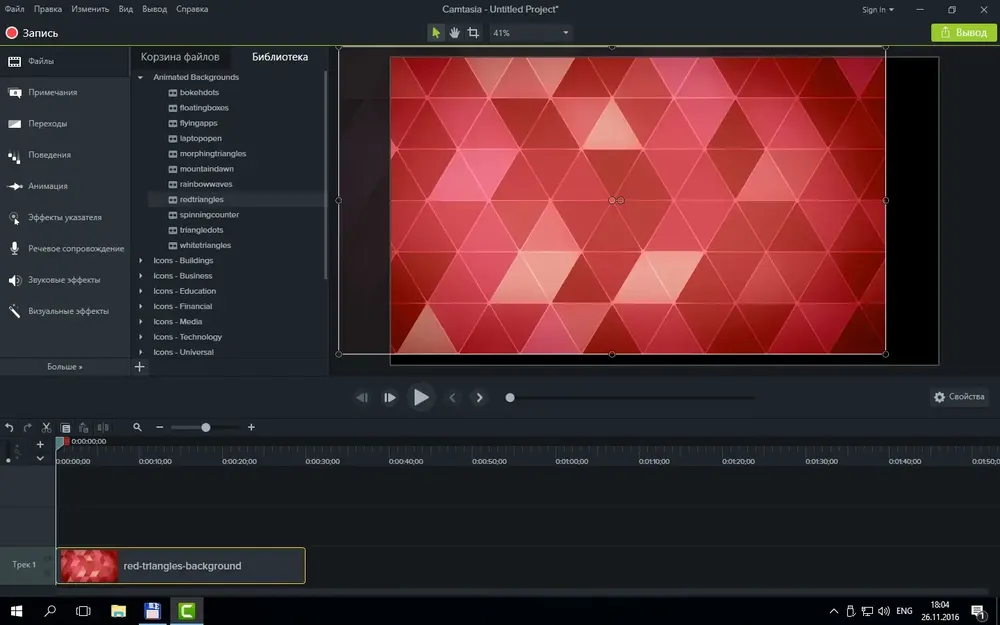Viewport: 1000px width, 625px height.
Task: Undo the last timeline action
Action: (x=9, y=427)
